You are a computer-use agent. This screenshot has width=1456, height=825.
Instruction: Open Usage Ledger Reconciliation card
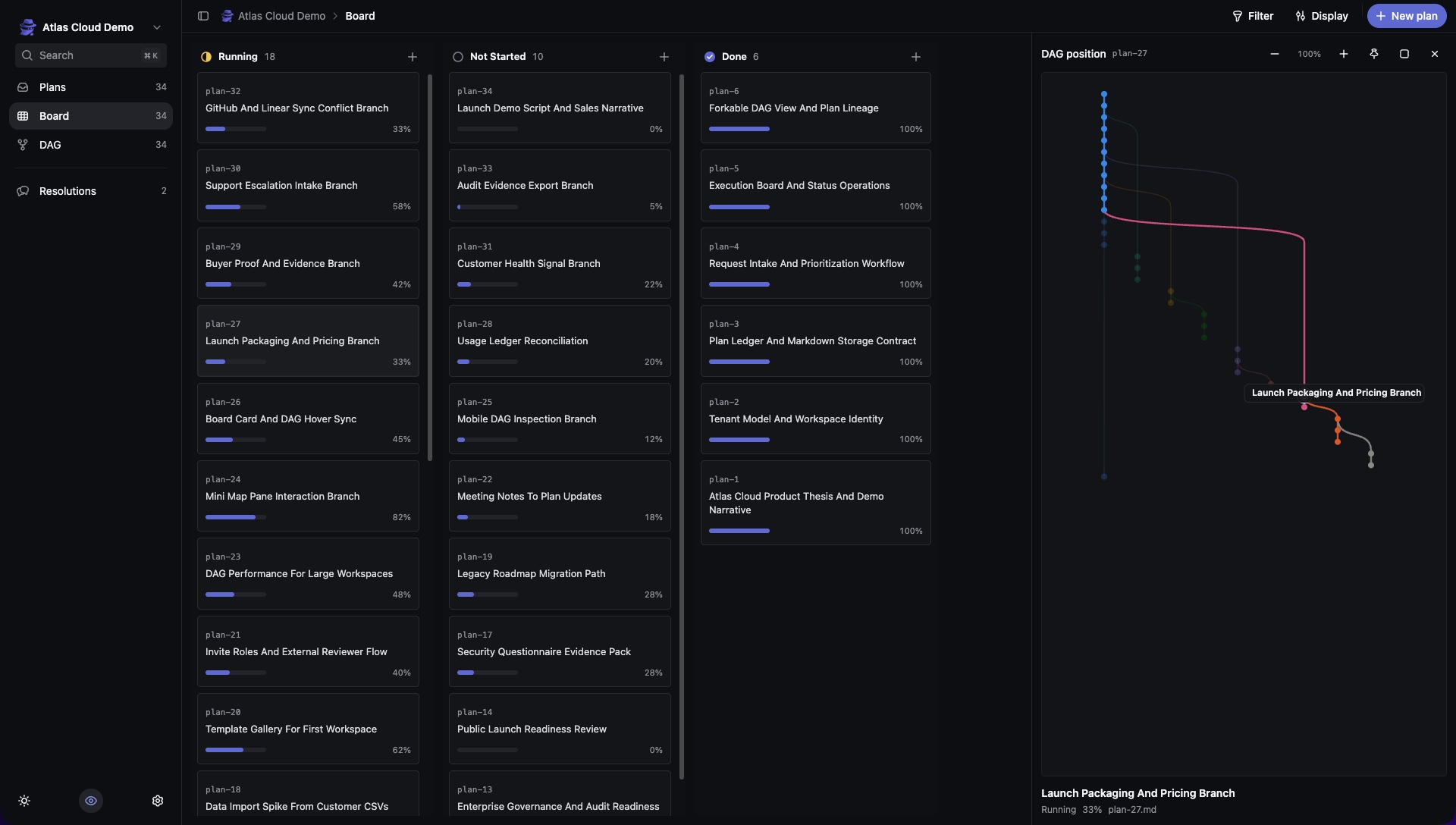[x=560, y=340]
